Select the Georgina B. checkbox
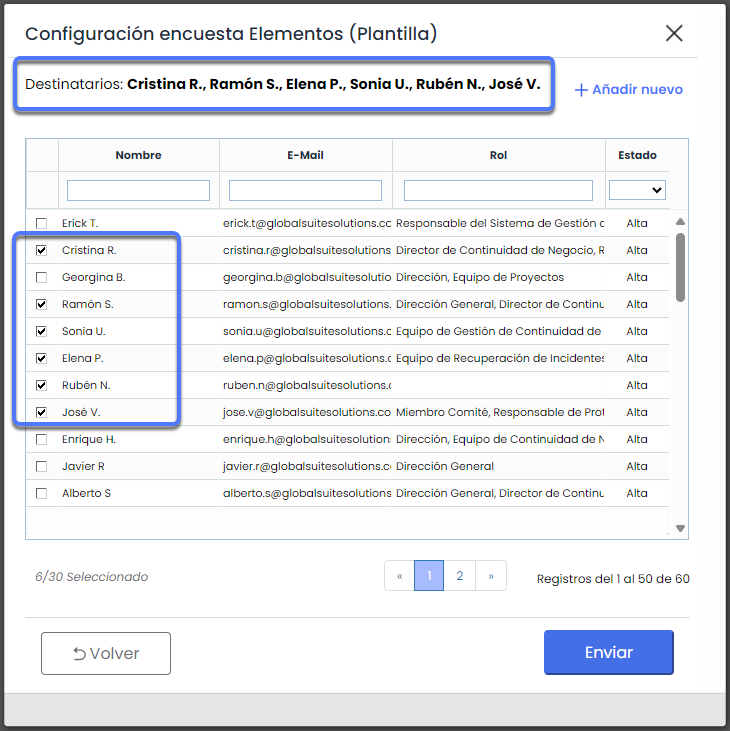 [x=41, y=277]
